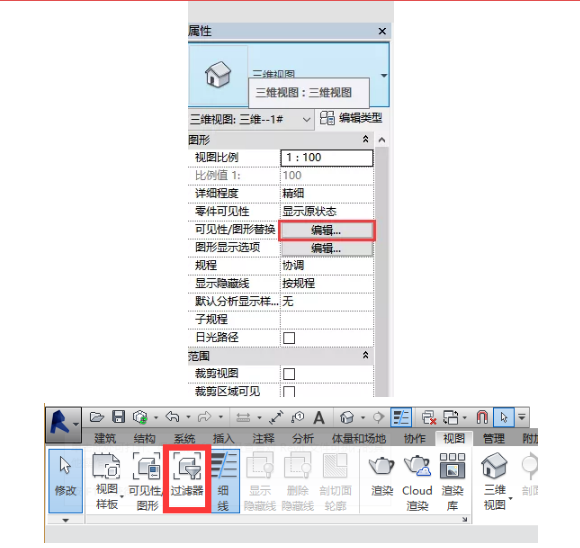Select the Modify (修改) tool
Image resolution: width=580 pixels, height=548 pixels.
pos(65,481)
